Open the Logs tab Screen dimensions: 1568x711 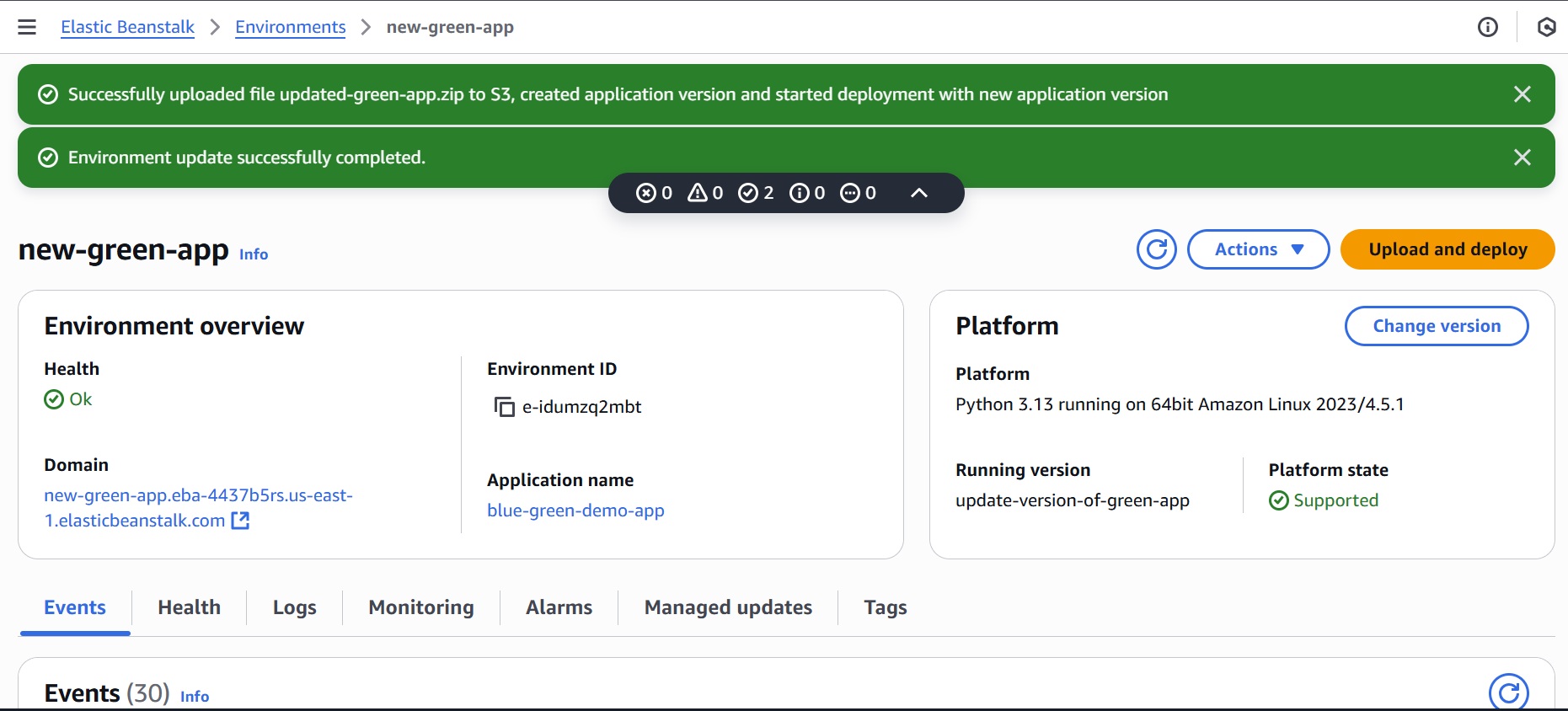click(x=294, y=607)
